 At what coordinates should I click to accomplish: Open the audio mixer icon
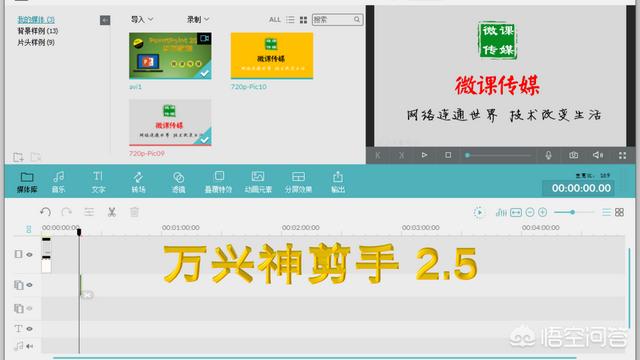point(501,212)
